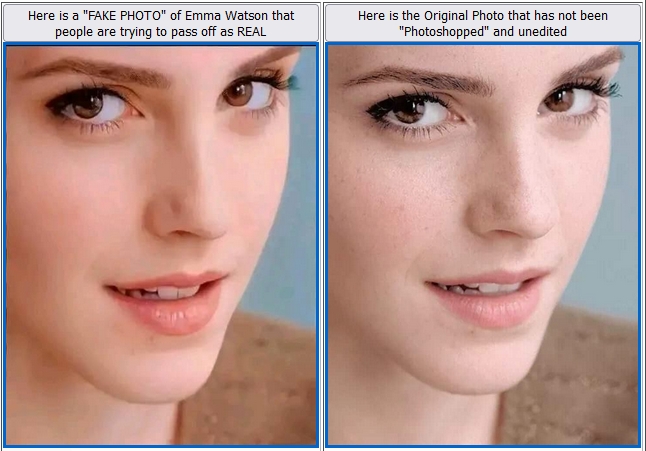Click the word "REAL" in left caption

coord(252,31)
